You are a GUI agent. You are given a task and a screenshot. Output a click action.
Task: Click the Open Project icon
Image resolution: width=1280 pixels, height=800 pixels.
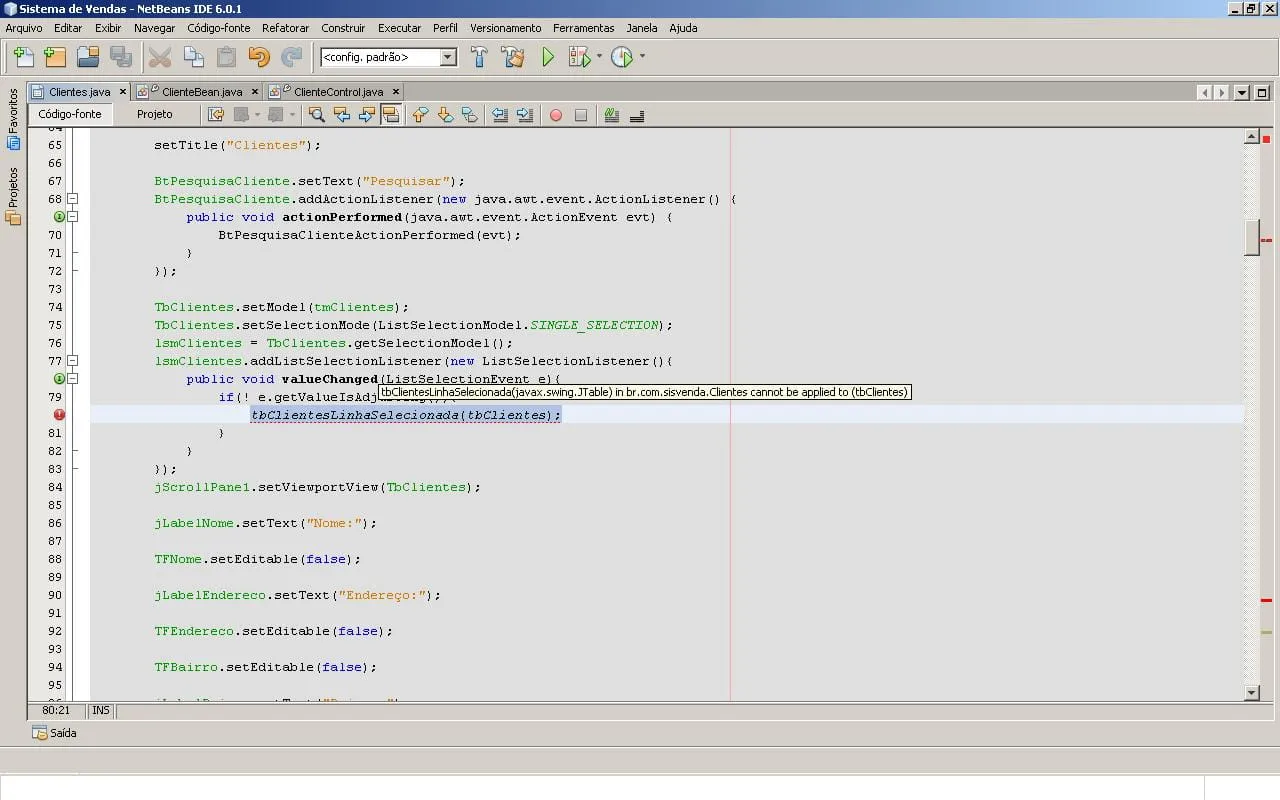coord(88,57)
